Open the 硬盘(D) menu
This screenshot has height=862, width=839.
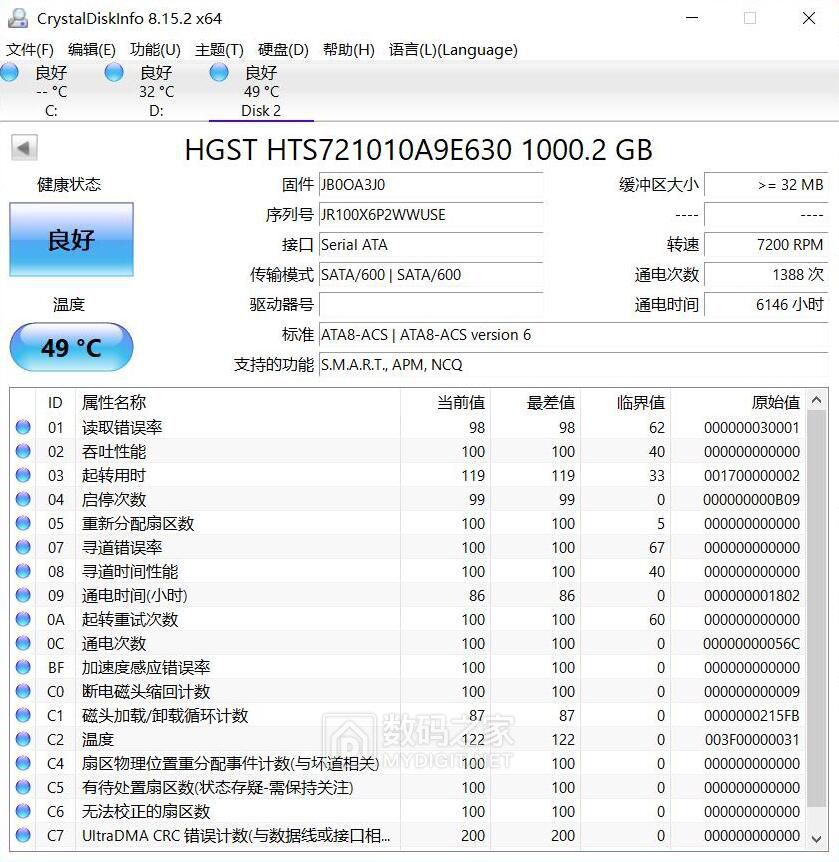coord(283,50)
